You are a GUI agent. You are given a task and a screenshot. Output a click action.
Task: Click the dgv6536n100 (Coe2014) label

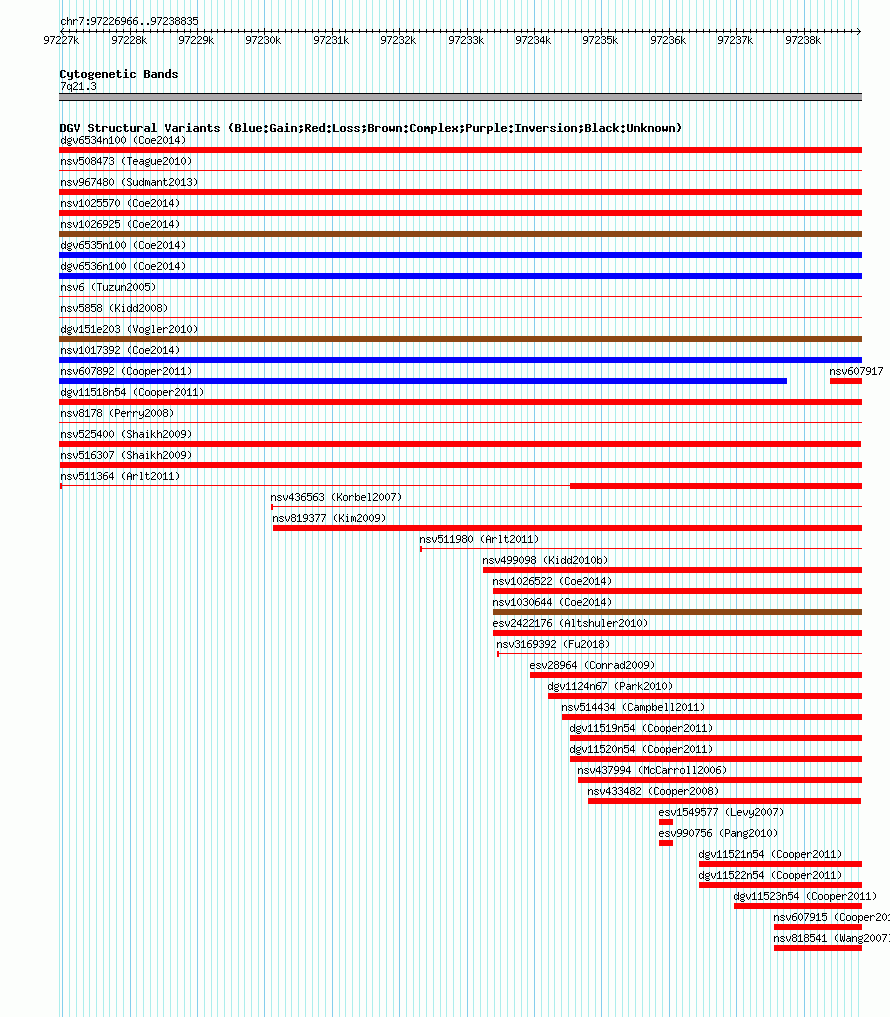click(x=123, y=266)
